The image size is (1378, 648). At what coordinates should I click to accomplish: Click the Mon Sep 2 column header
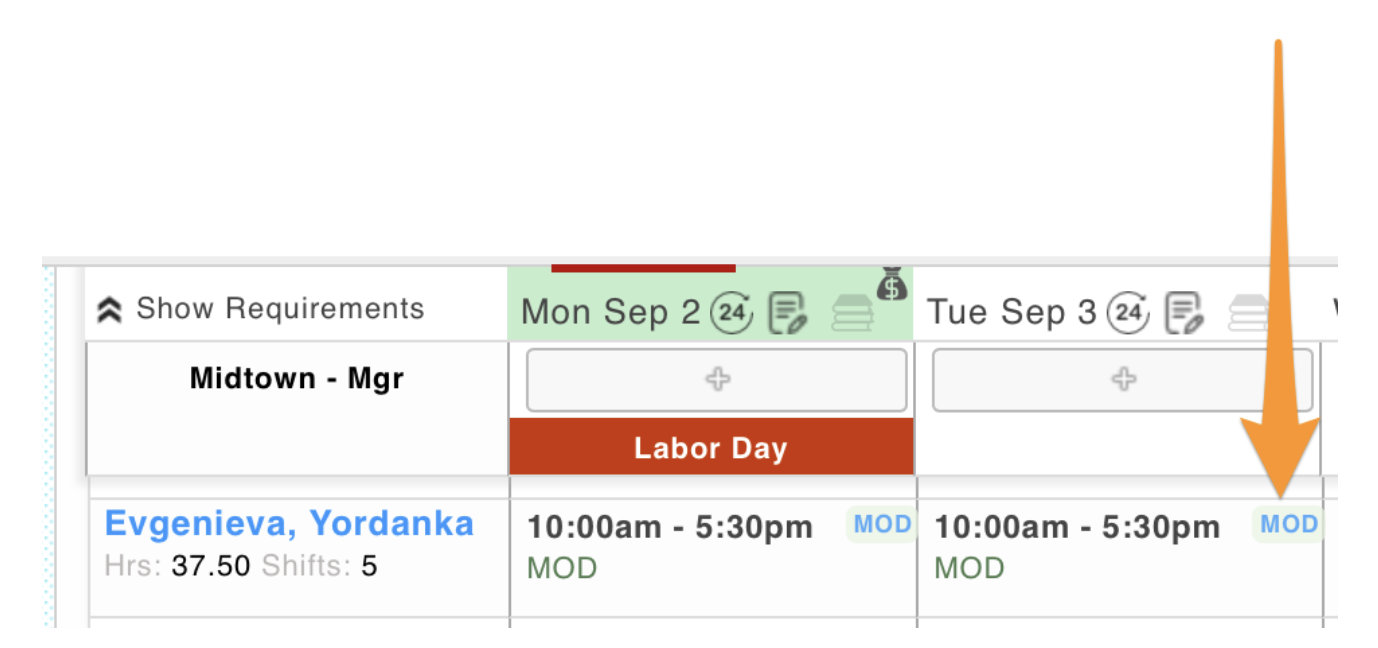(610, 313)
